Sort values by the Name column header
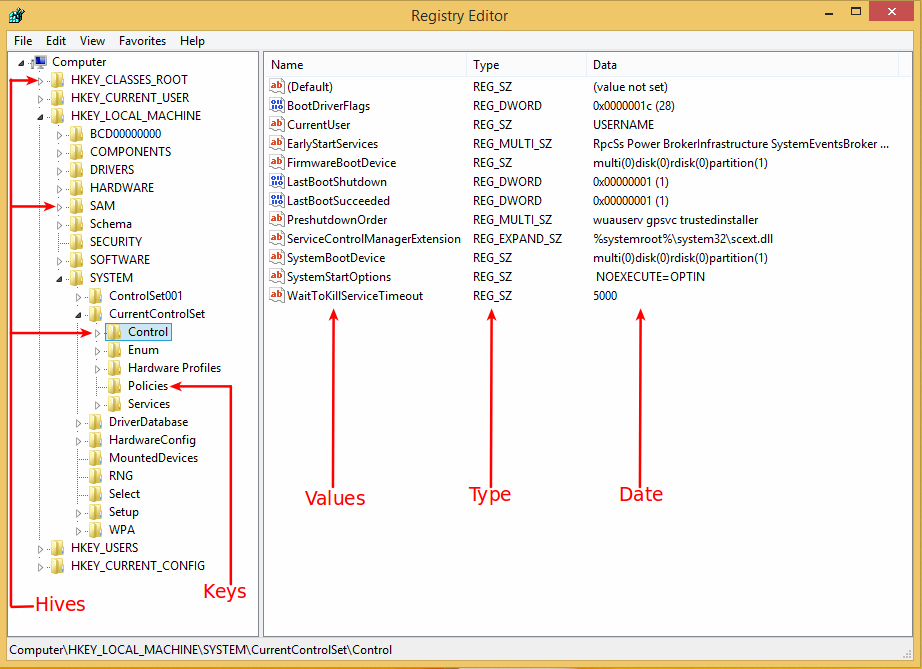This screenshot has height=669, width=922. 287,65
